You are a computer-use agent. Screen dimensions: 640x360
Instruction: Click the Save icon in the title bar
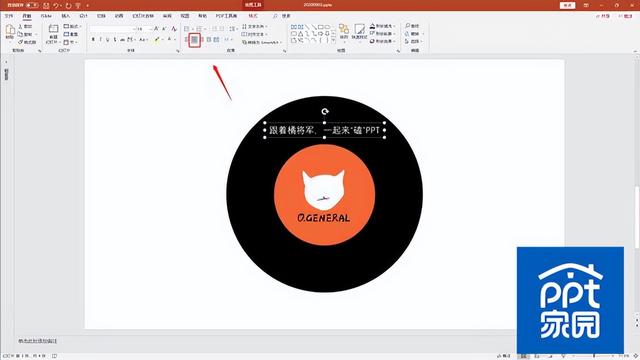tap(46, 5)
